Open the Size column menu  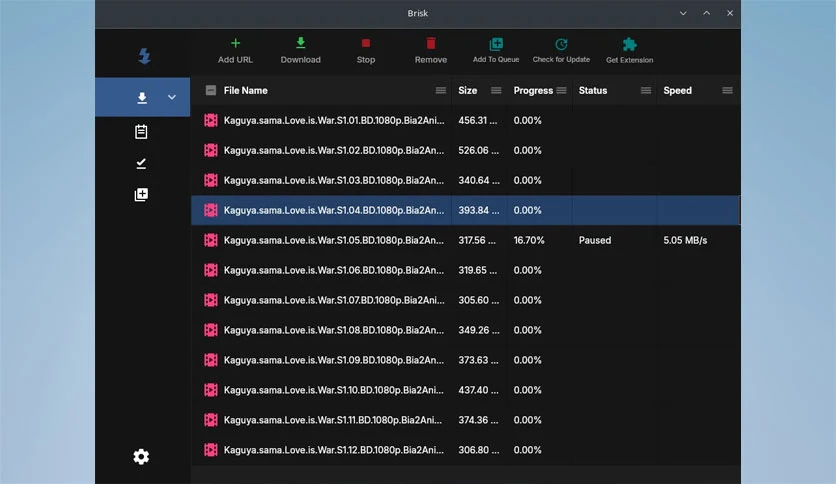click(x=496, y=91)
